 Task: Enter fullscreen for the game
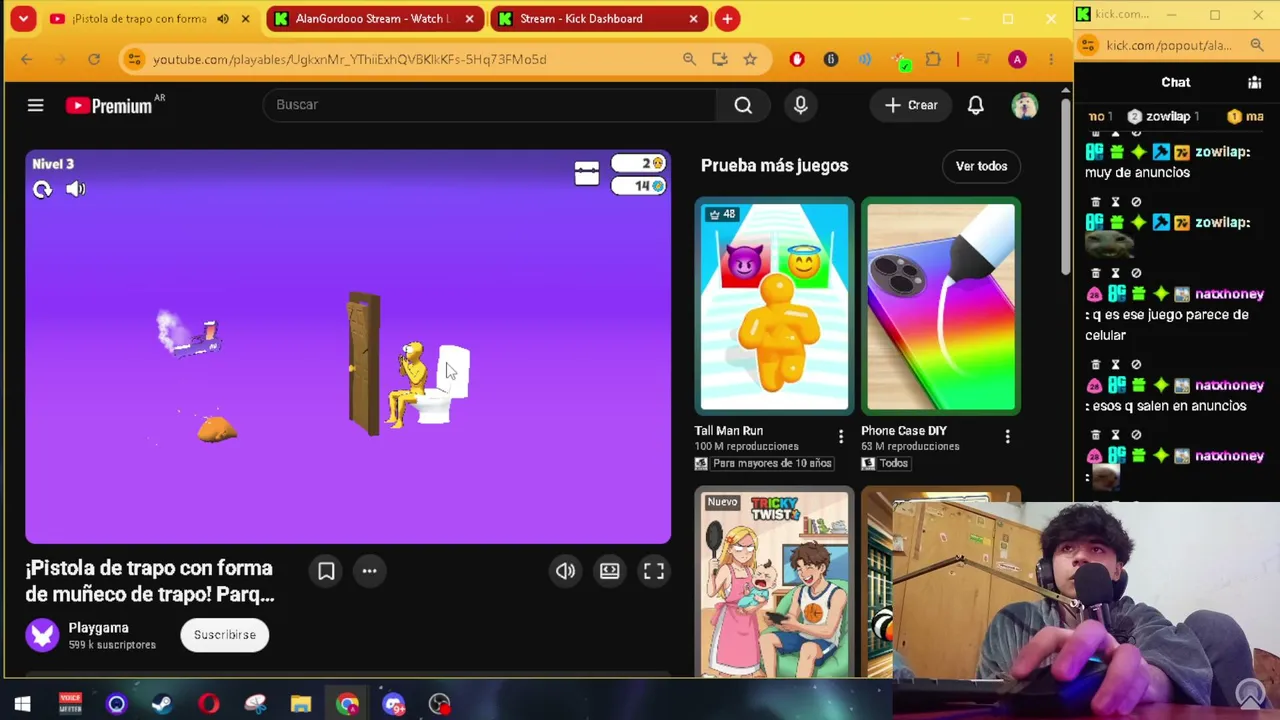click(x=653, y=571)
